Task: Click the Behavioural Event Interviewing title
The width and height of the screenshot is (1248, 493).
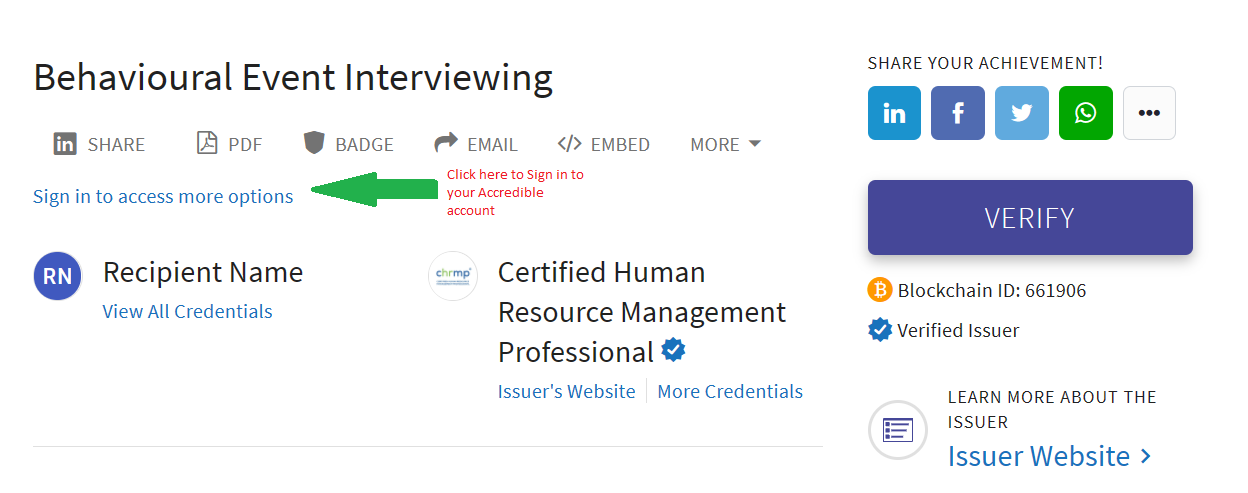Action: tap(293, 77)
